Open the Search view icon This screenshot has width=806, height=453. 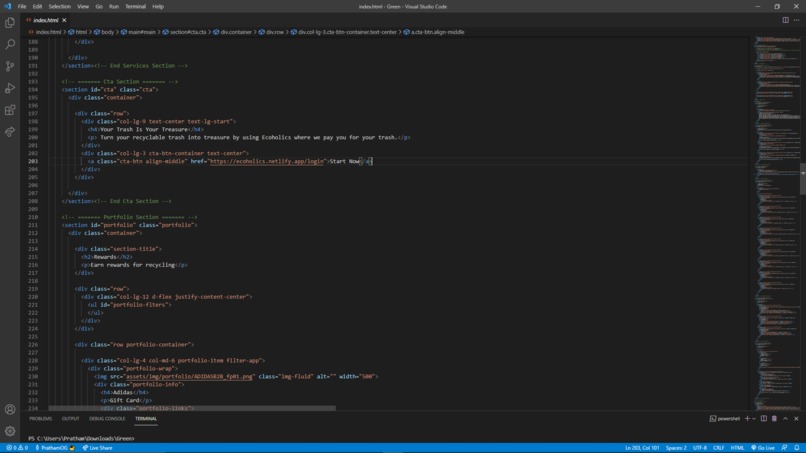[10, 44]
